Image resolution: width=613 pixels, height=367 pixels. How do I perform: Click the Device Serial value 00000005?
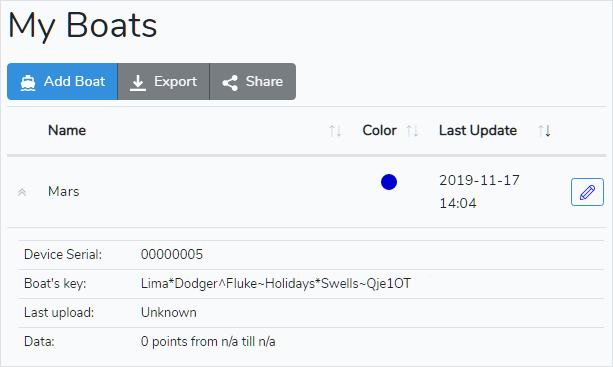tap(172, 254)
